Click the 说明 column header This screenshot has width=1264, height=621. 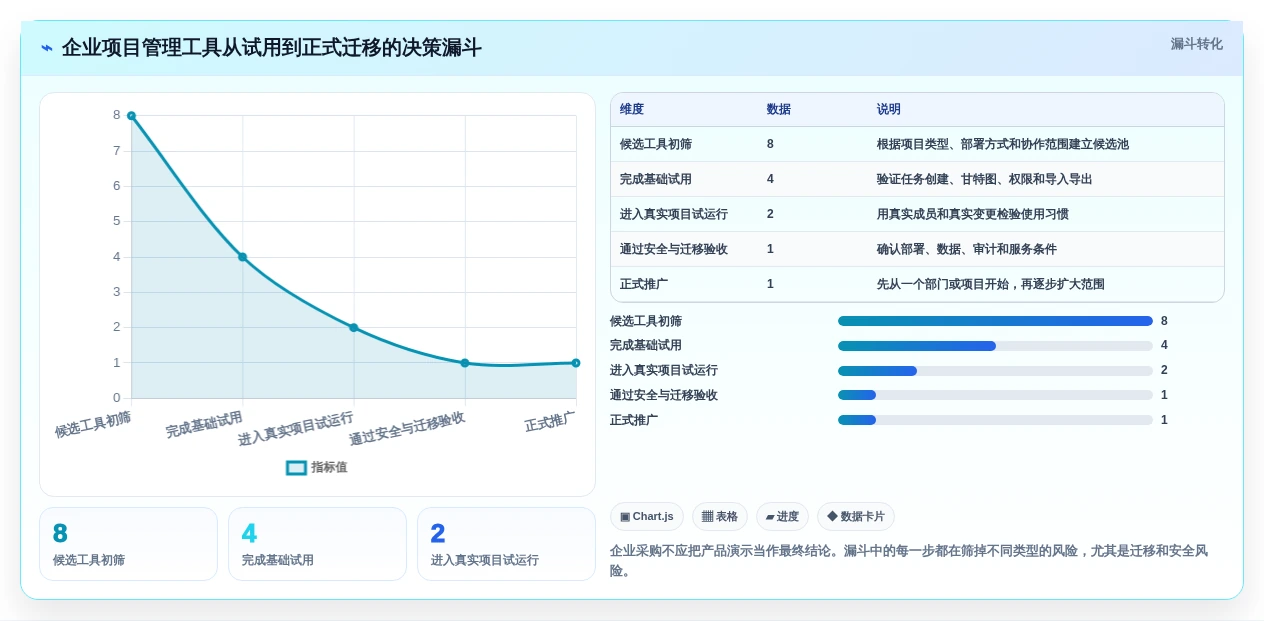point(888,109)
